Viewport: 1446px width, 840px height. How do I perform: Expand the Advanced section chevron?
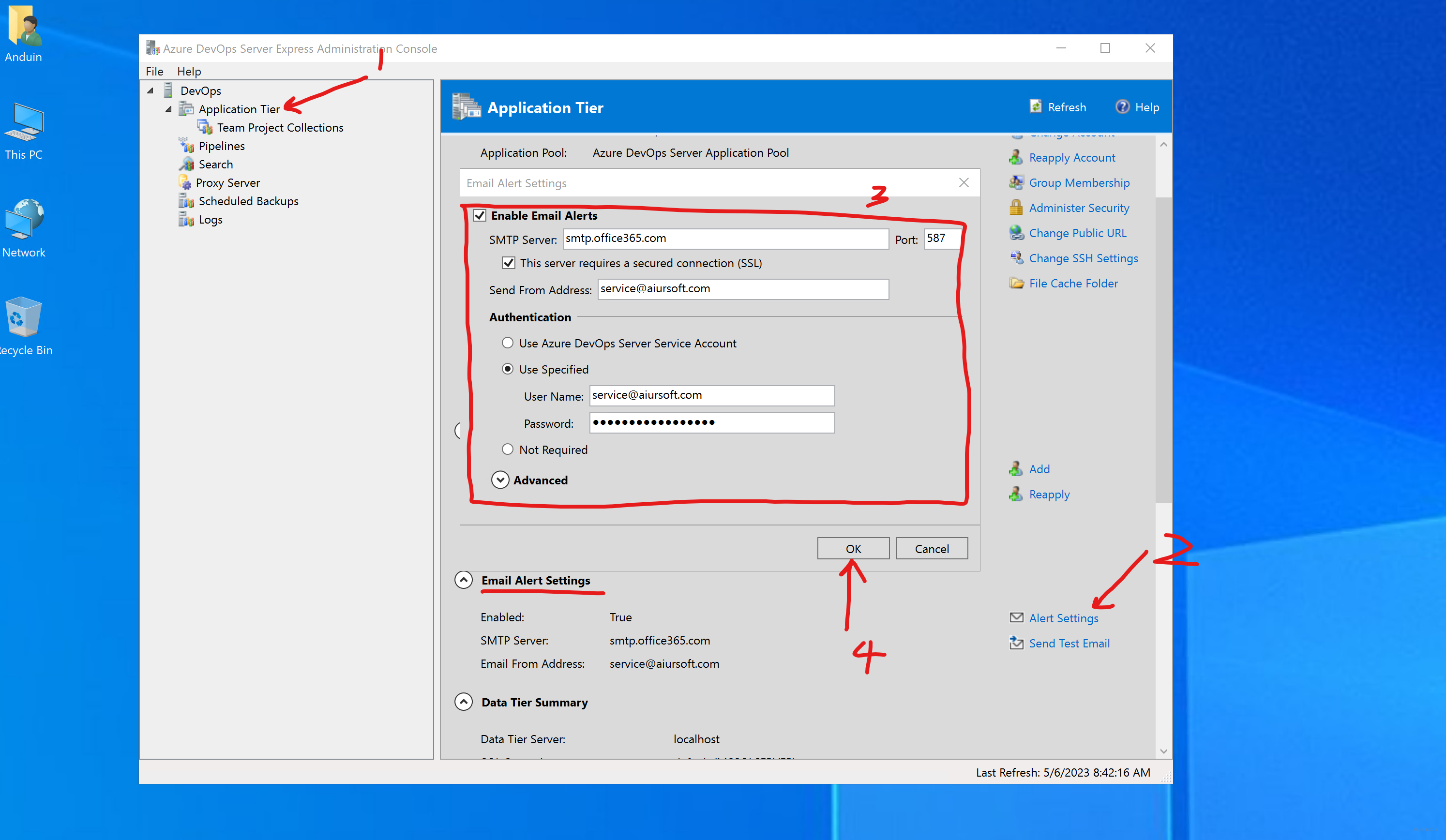[x=500, y=480]
